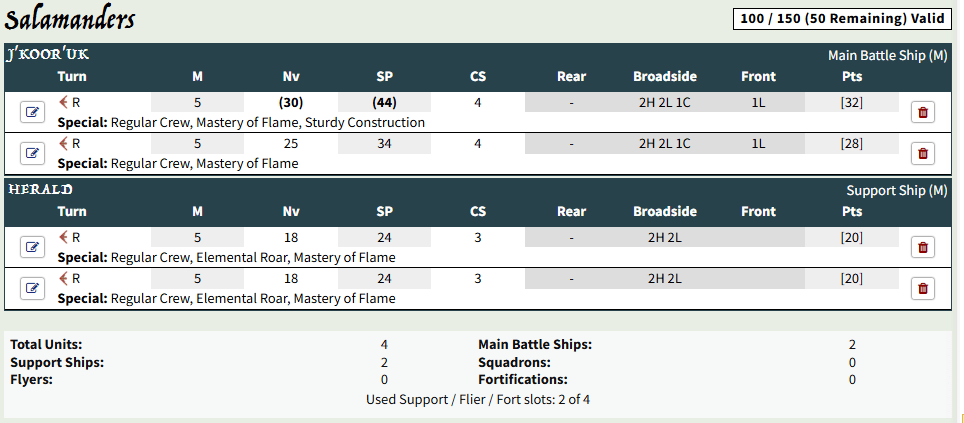Click turn arrow icon on second Herald row
Viewport: 964px width, 423px height.
coord(64,278)
